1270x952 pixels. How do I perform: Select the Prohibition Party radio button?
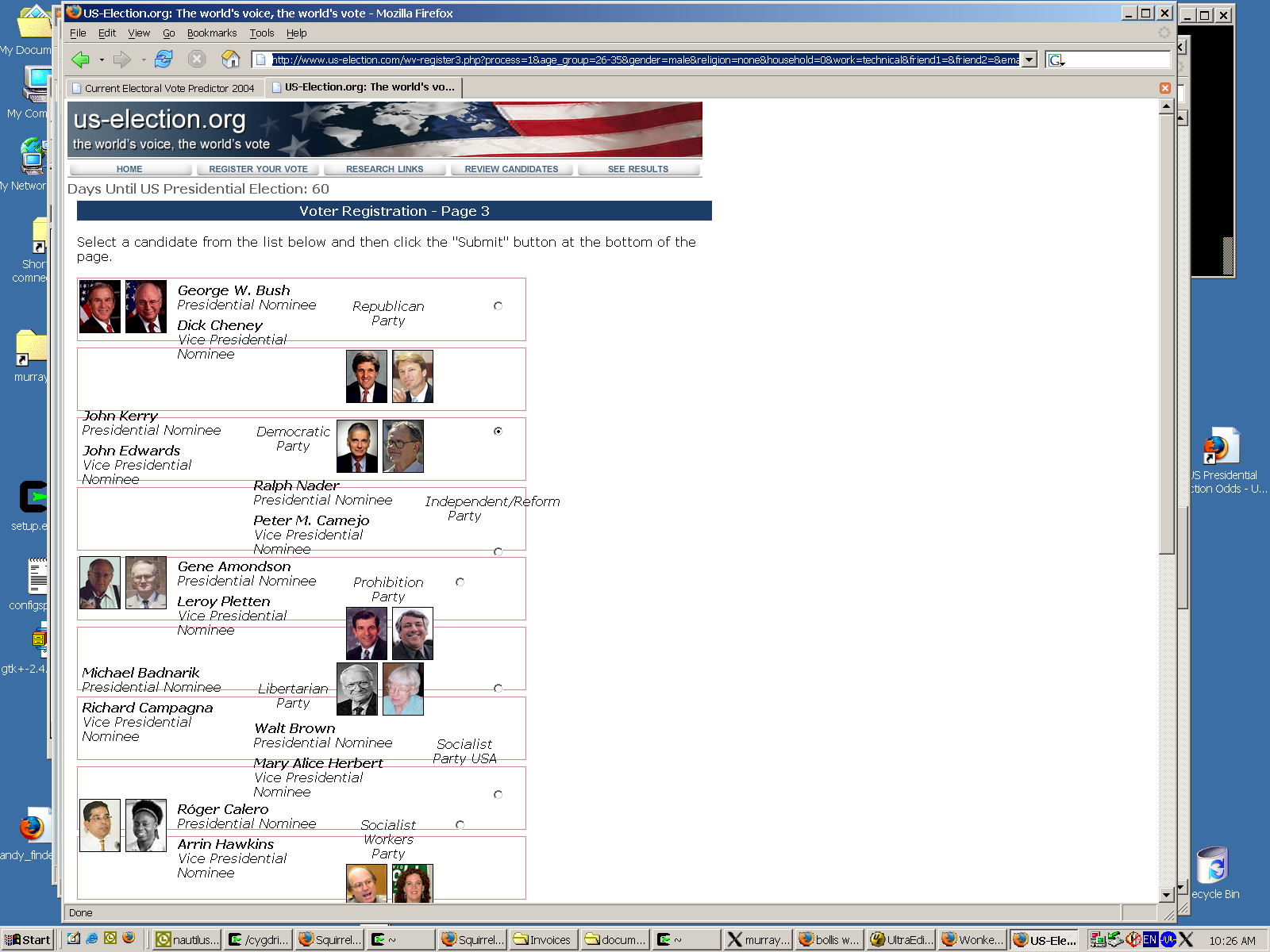pyautogui.click(x=460, y=582)
